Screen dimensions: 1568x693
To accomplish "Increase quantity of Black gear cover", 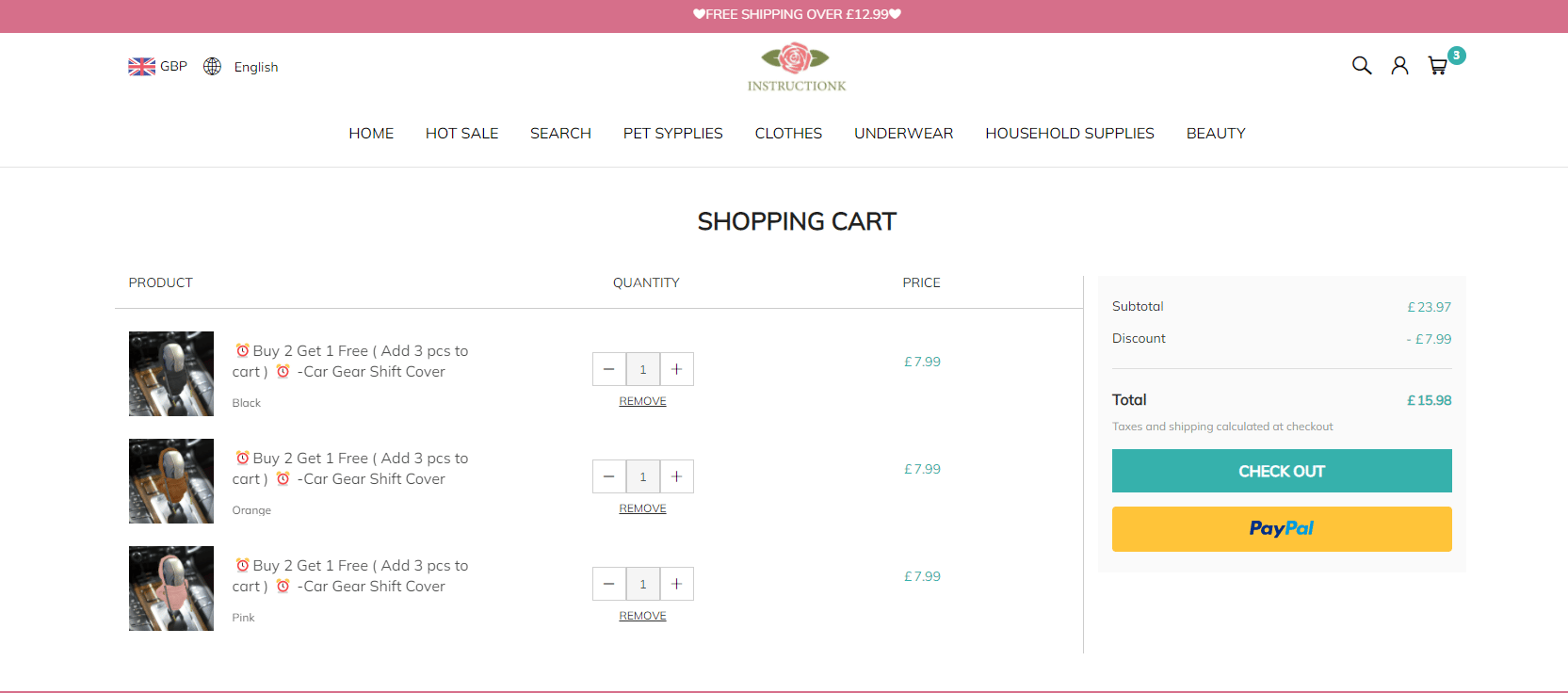I will click(x=676, y=369).
